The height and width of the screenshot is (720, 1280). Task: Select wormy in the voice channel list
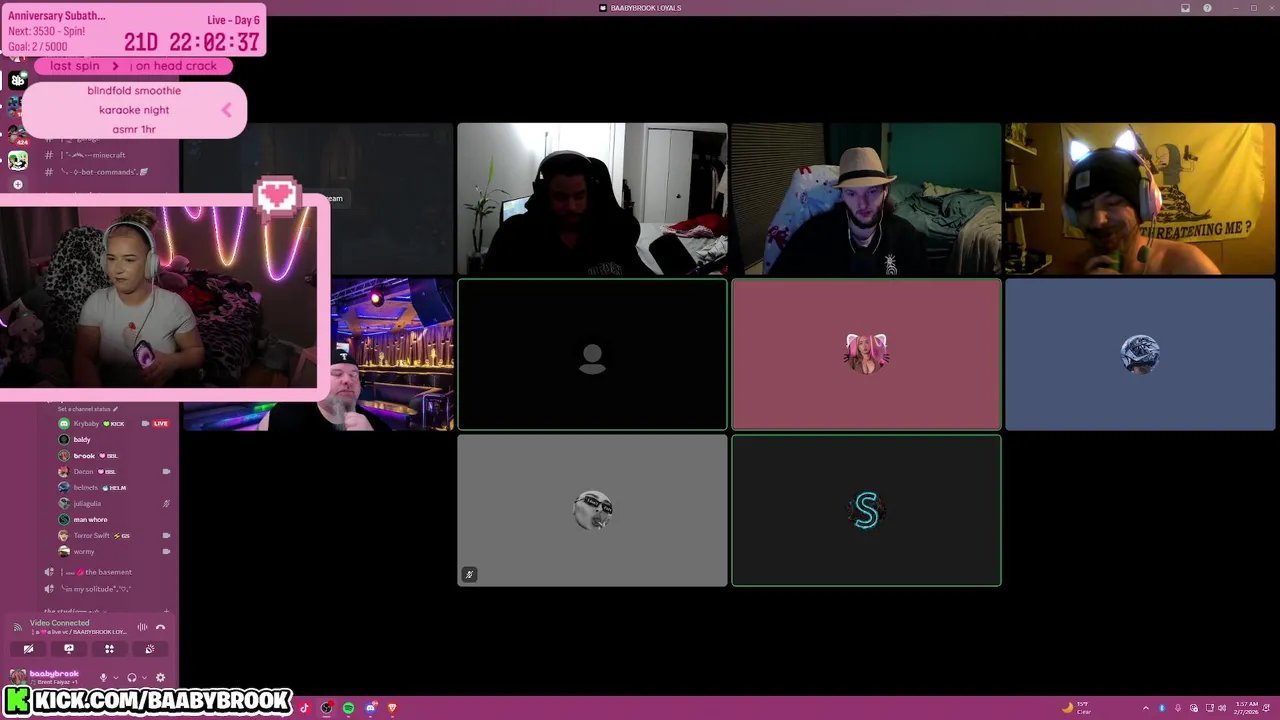click(x=114, y=552)
